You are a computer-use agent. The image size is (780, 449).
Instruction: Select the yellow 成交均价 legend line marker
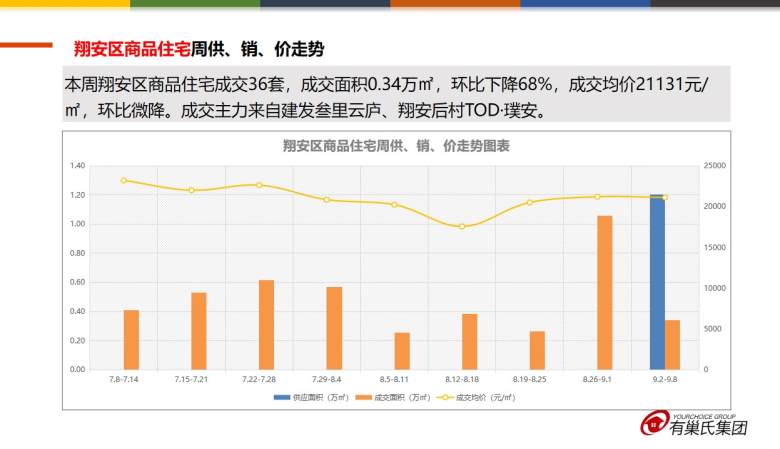445,397
